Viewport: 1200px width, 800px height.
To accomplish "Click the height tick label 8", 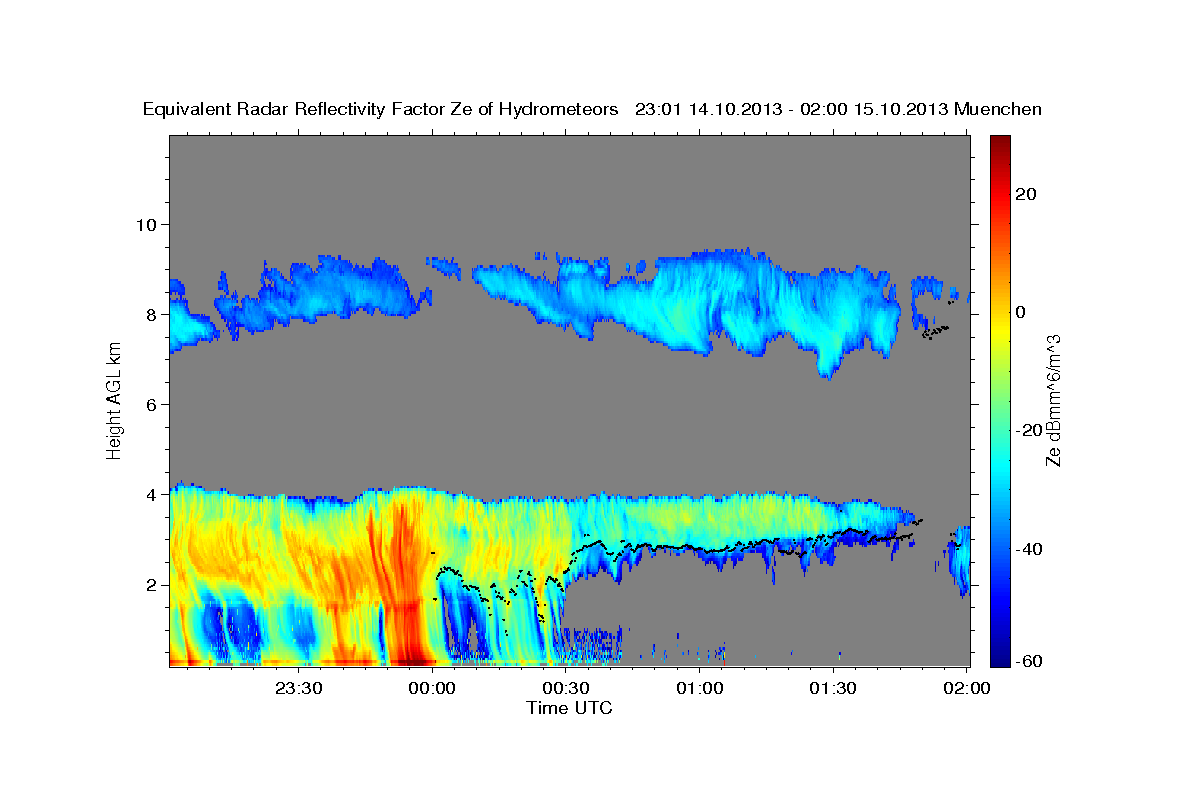I will click(152, 314).
